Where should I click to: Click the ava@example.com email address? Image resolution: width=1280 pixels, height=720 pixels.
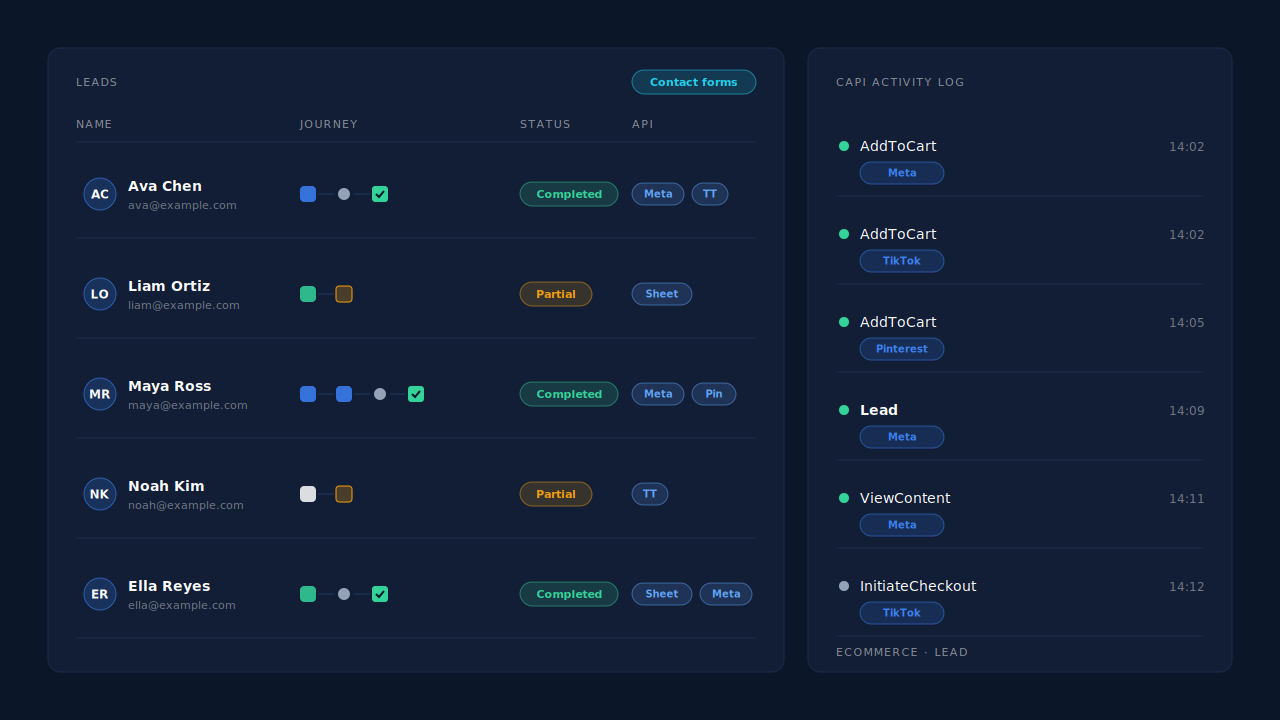click(x=182, y=205)
